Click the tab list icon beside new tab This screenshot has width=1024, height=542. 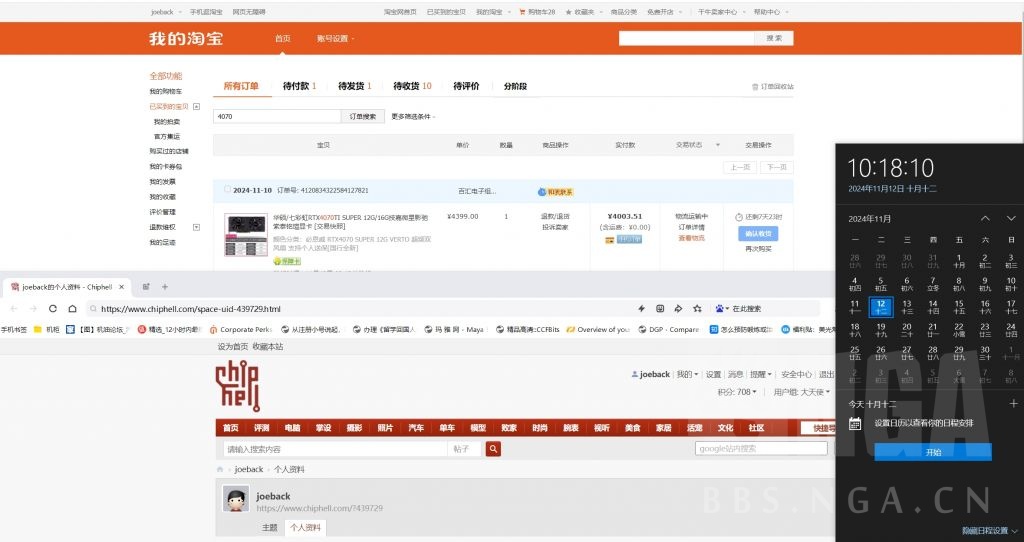click(x=146, y=287)
